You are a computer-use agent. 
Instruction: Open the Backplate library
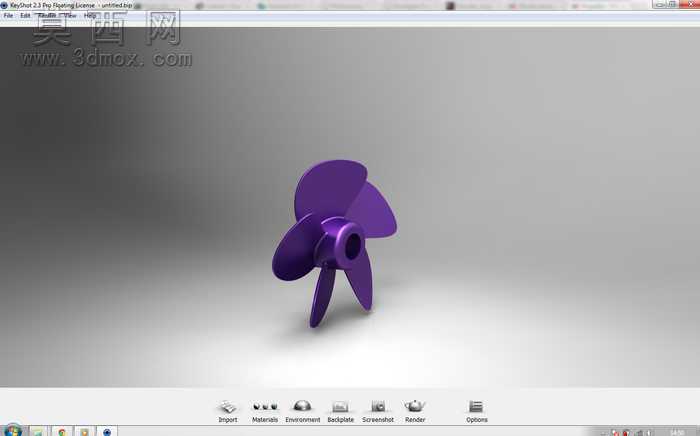coord(340,411)
